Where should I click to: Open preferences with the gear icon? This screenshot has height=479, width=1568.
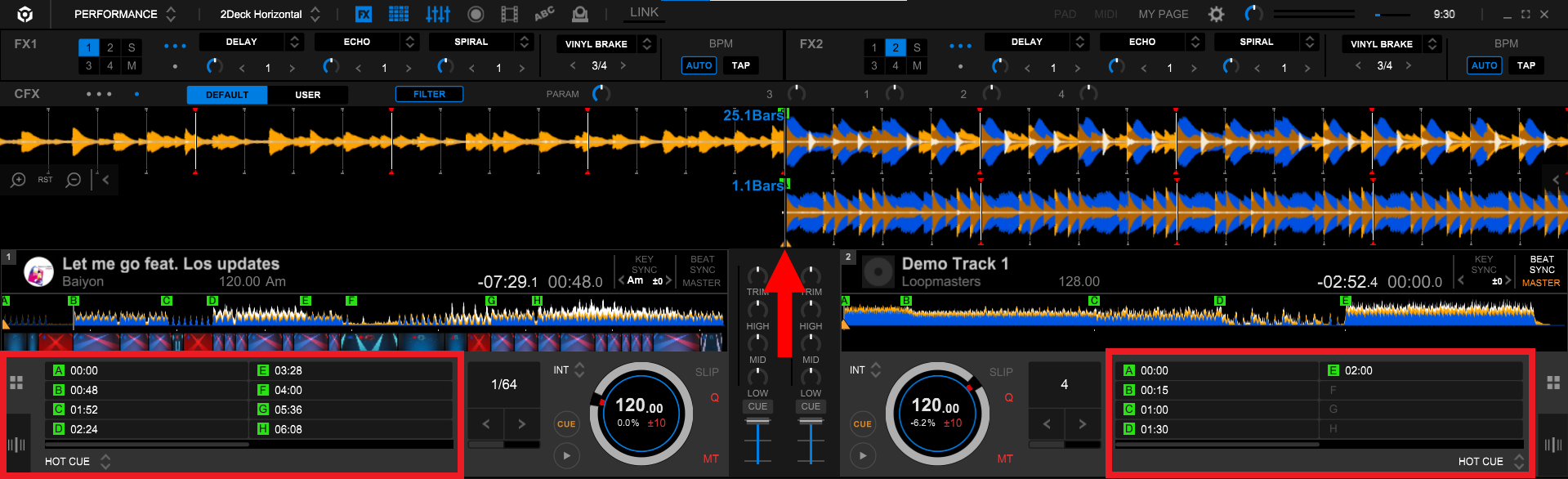pos(1216,14)
